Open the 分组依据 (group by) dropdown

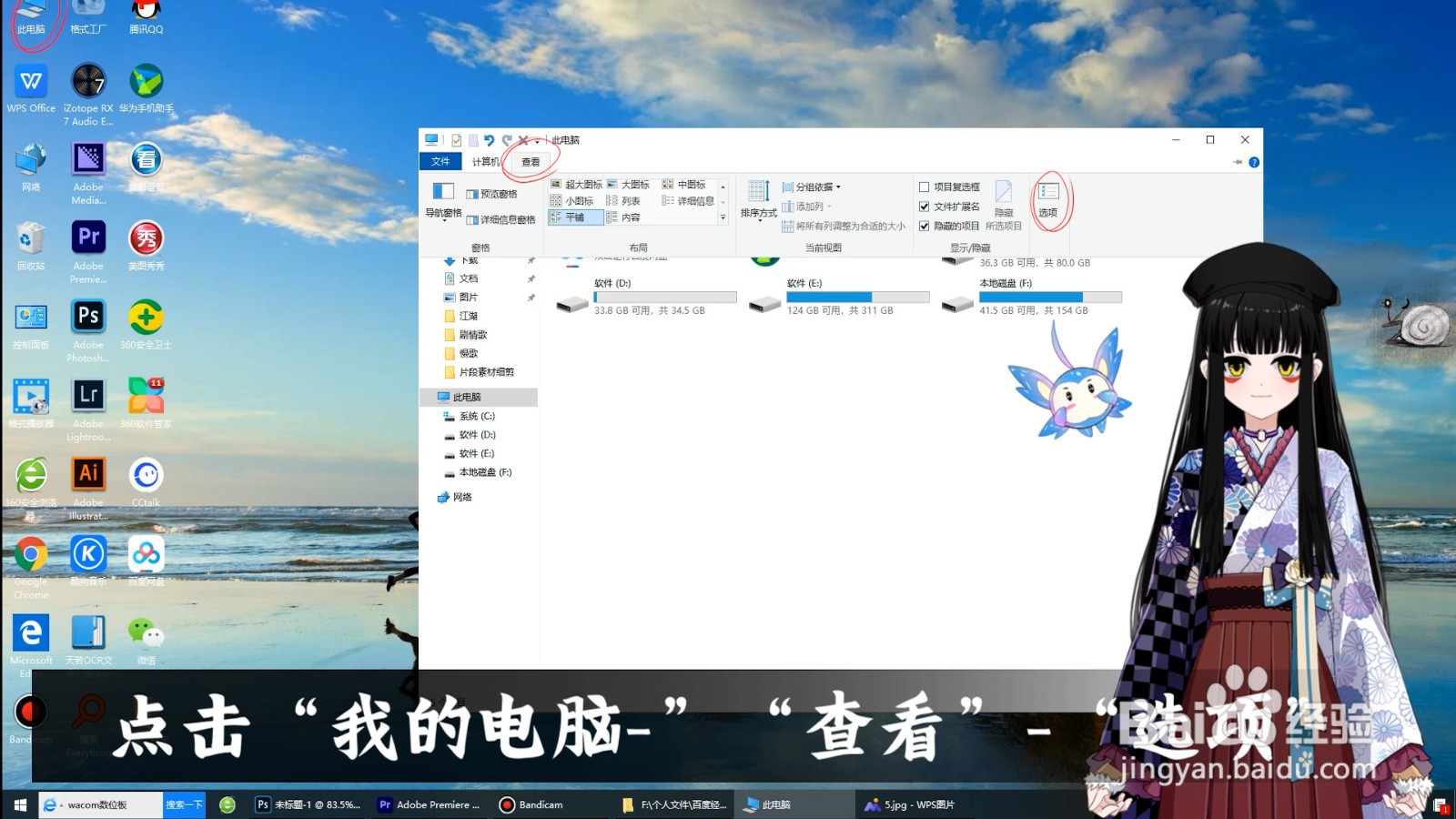coord(808,187)
